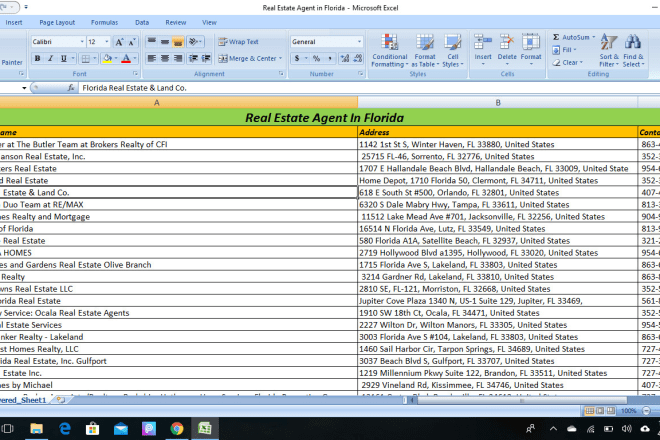Open Underline style dropdown arrow
Image resolution: width=660 pixels, height=440 pixels.
73,59
